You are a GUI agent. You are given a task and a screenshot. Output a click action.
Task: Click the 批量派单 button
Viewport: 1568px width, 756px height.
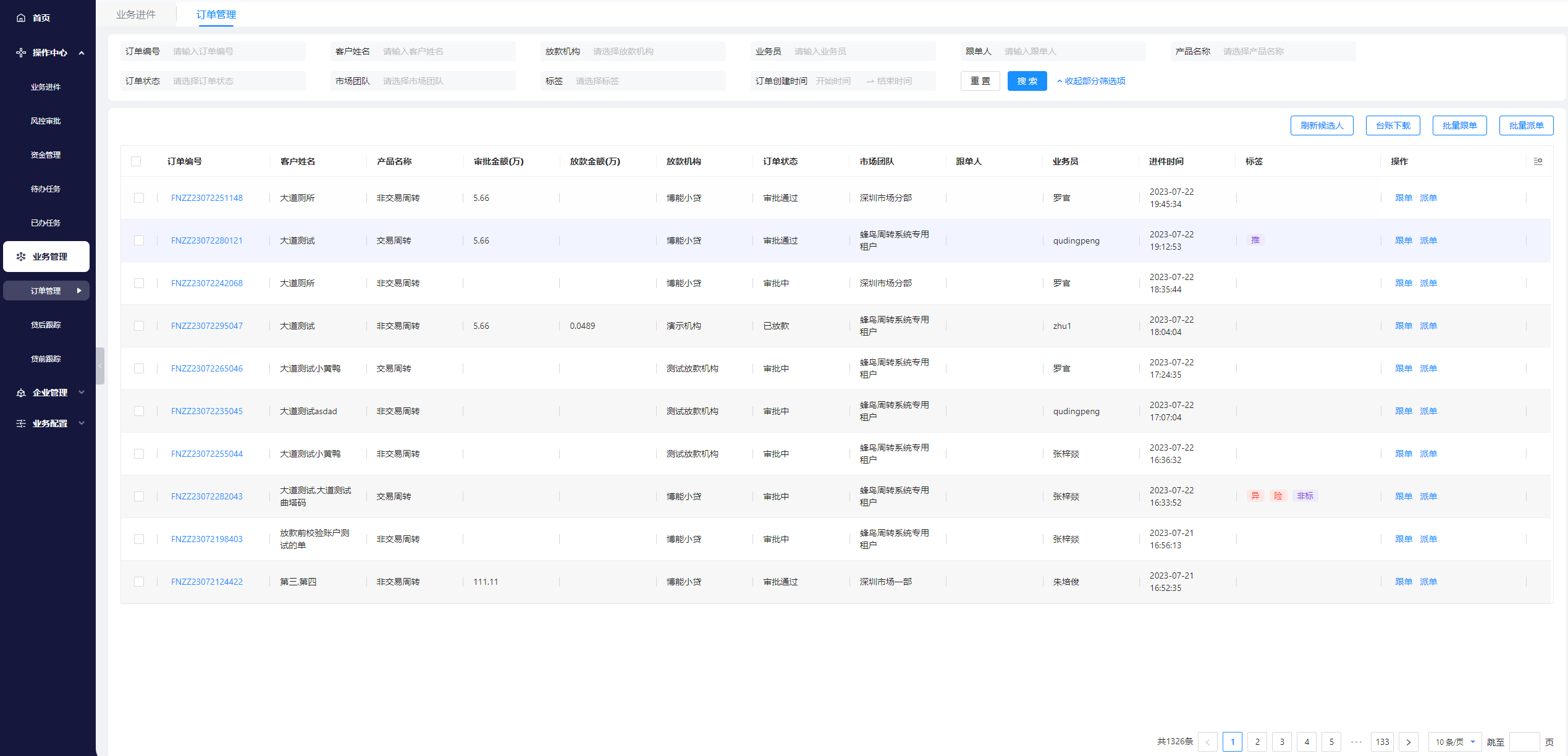[x=1527, y=125]
